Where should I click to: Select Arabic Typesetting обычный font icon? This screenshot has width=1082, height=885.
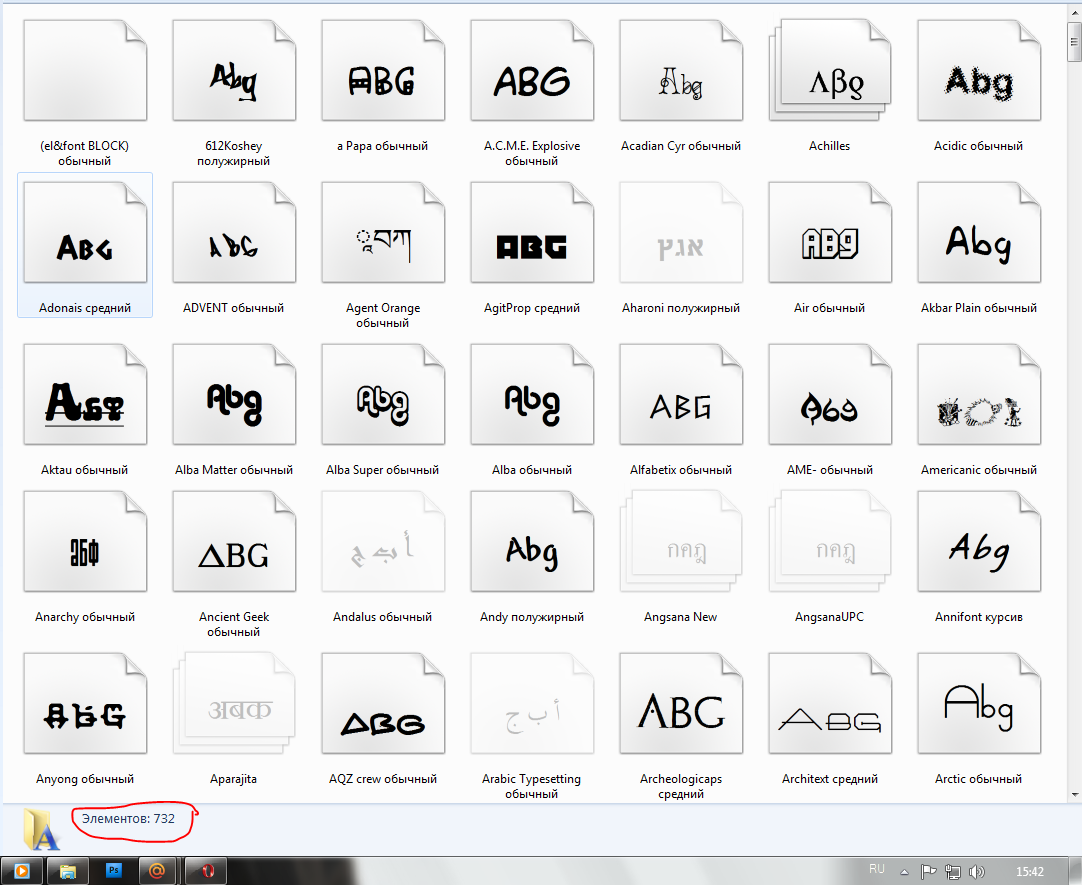point(532,704)
